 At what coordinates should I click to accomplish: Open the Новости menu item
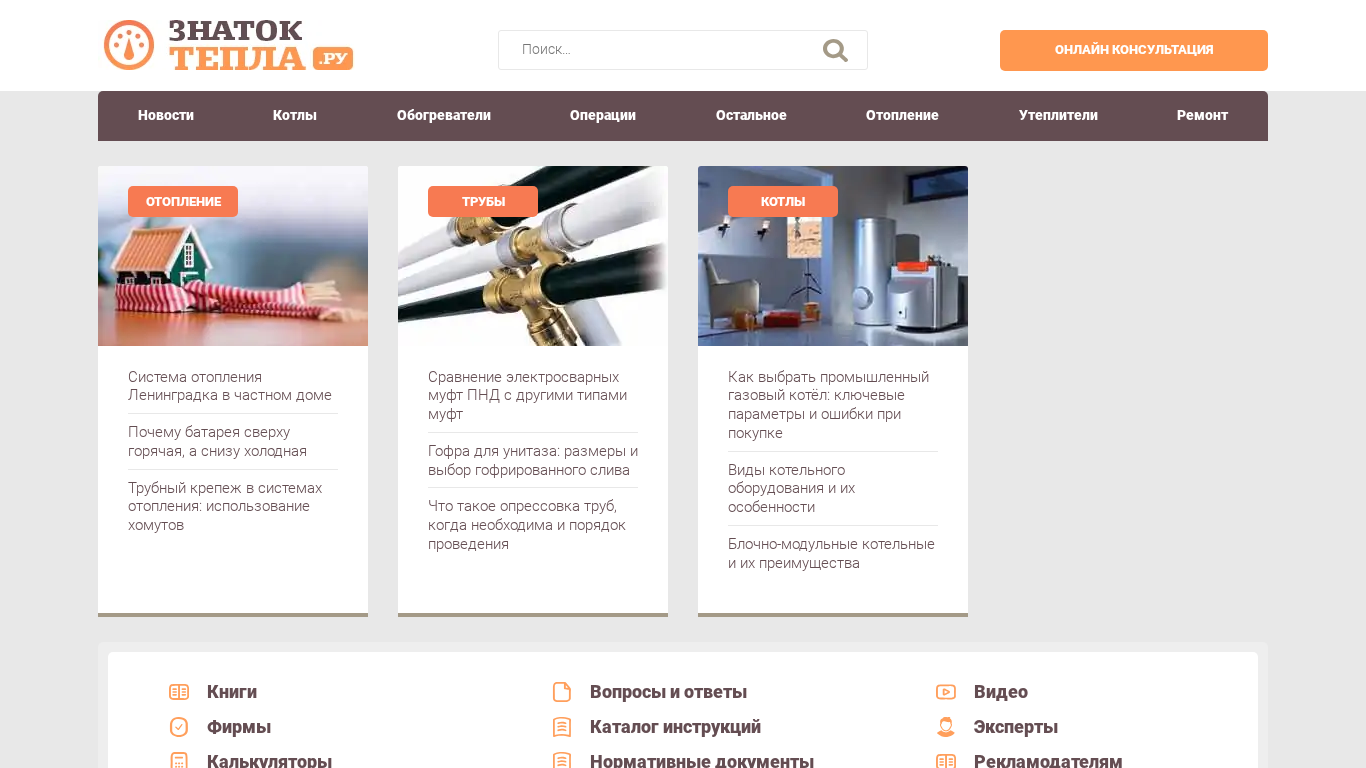click(x=166, y=116)
